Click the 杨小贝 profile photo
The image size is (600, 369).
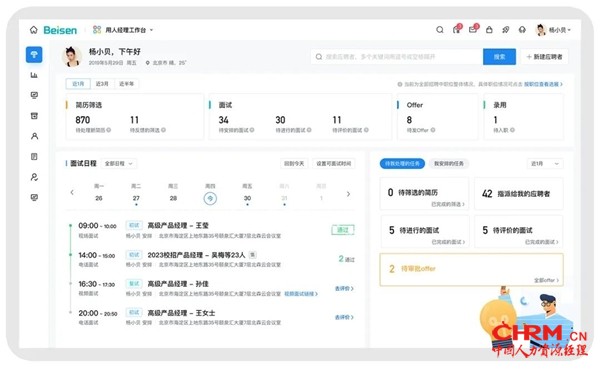coord(72,56)
